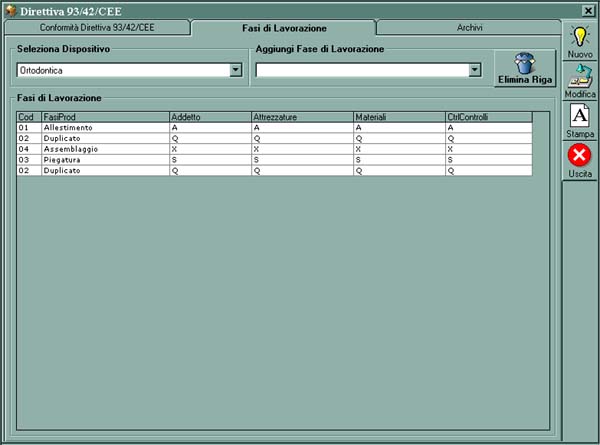Open the Archivi tab
Image resolution: width=600 pixels, height=445 pixels.
pos(469,28)
